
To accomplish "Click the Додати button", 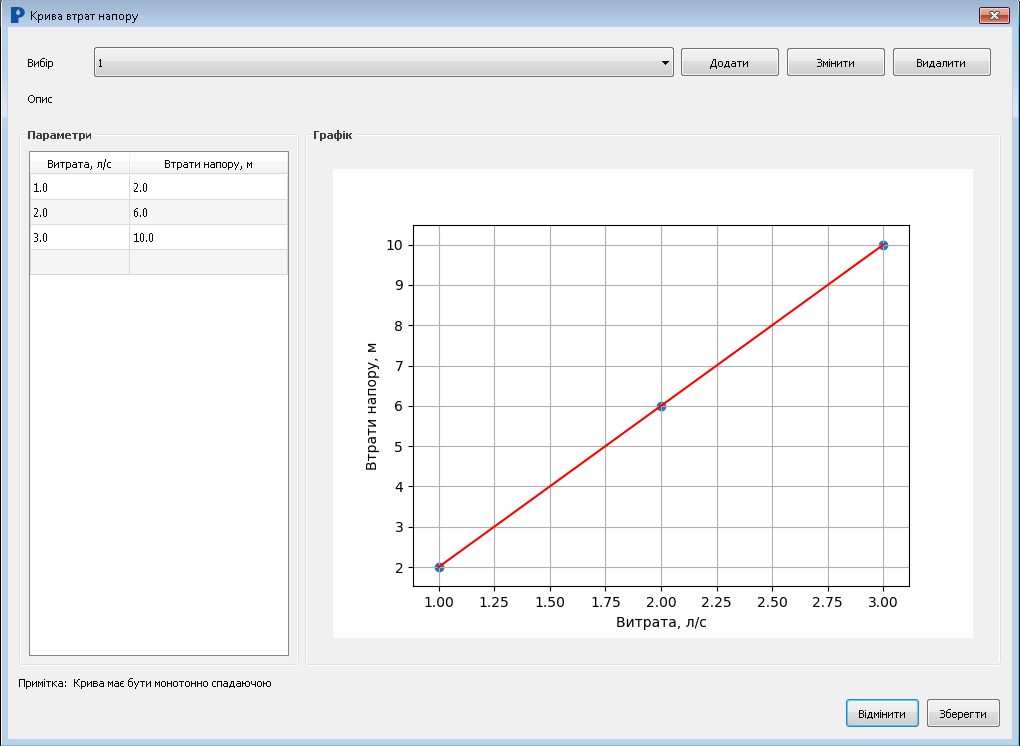I will click(729, 62).
